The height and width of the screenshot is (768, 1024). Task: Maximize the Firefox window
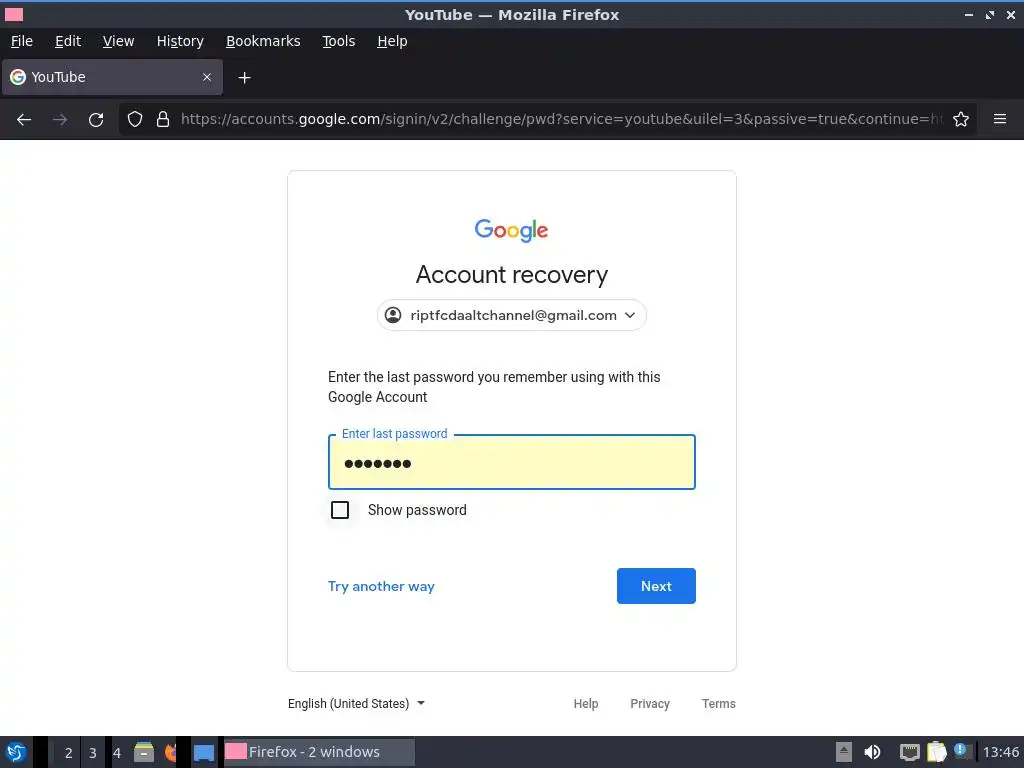tap(990, 14)
